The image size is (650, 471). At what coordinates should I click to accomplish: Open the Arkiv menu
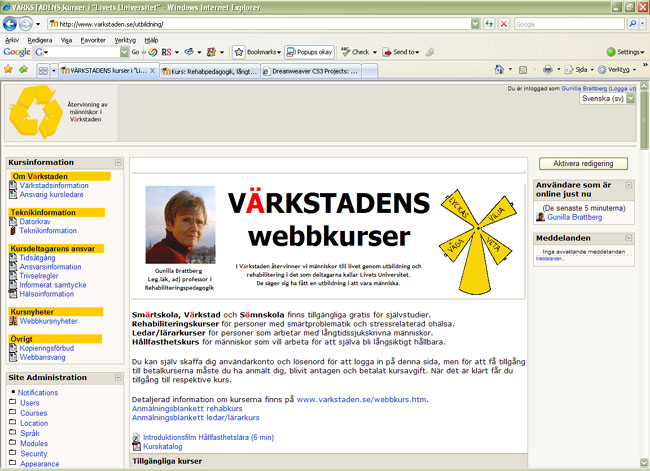[x=12, y=40]
